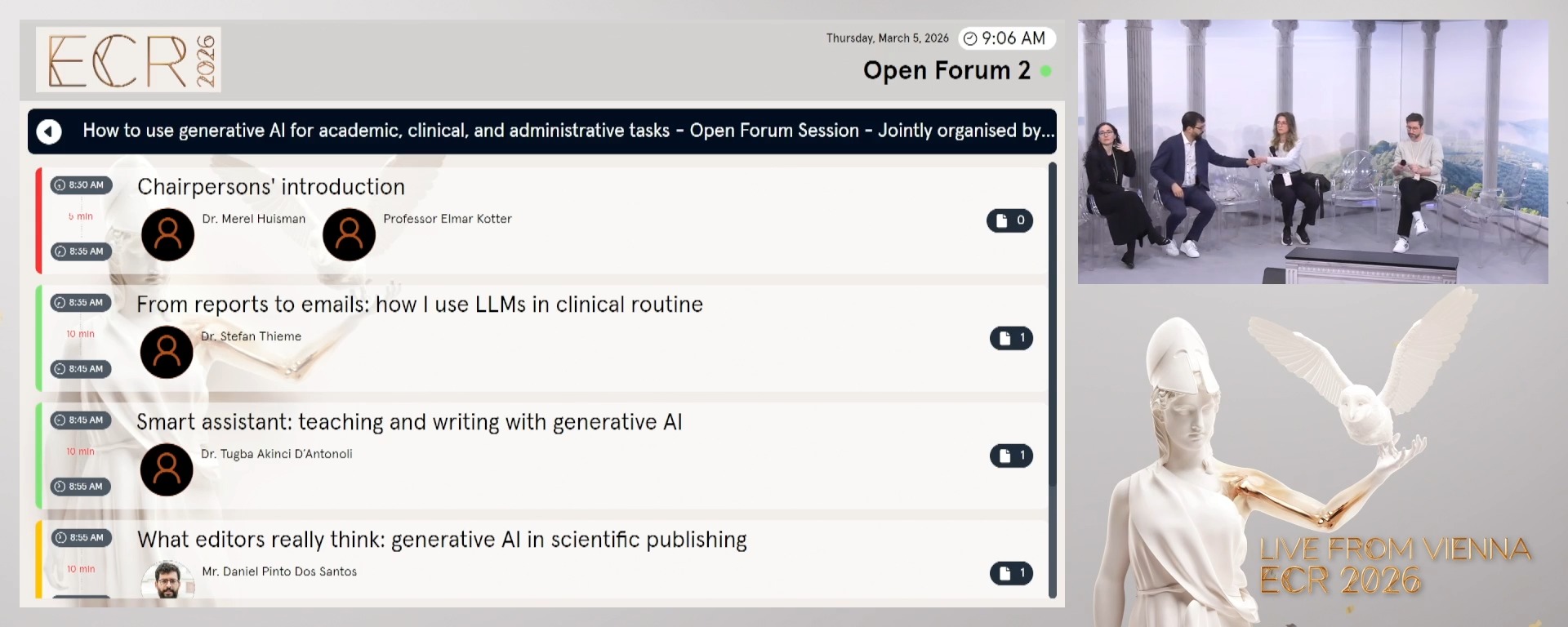Click the '8:45 AM' start time of Smart assistant
This screenshot has width=1568, height=627.
tap(81, 420)
